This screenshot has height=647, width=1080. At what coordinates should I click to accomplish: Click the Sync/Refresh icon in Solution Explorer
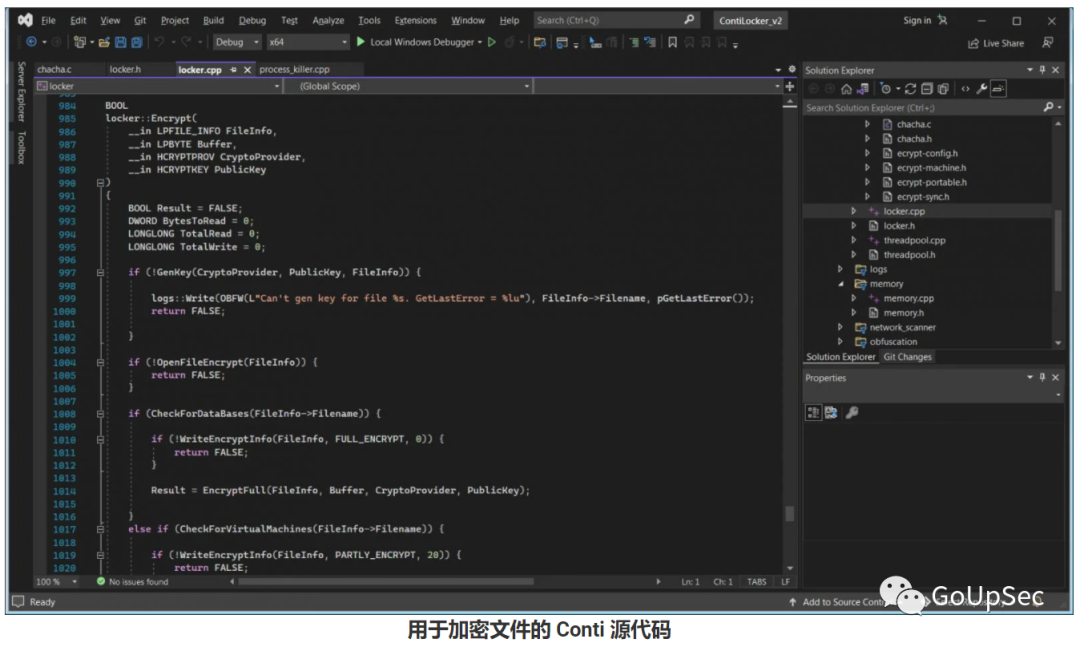(x=911, y=88)
